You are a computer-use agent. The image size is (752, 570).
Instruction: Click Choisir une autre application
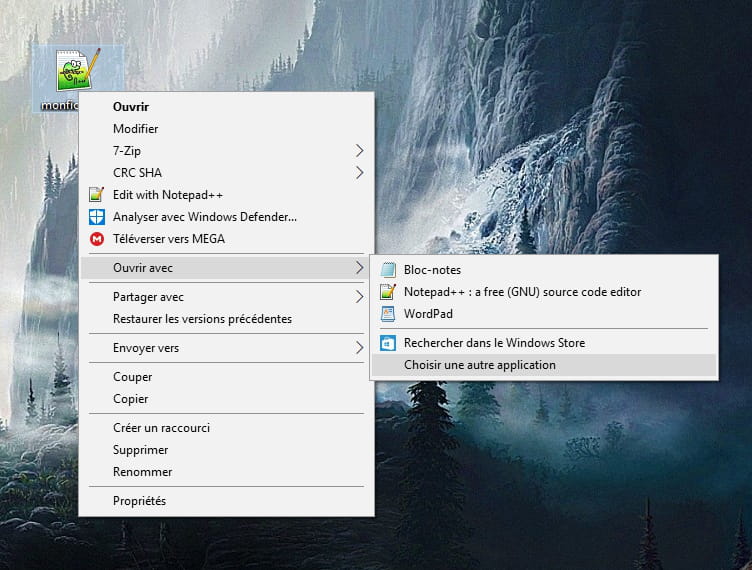click(x=544, y=365)
